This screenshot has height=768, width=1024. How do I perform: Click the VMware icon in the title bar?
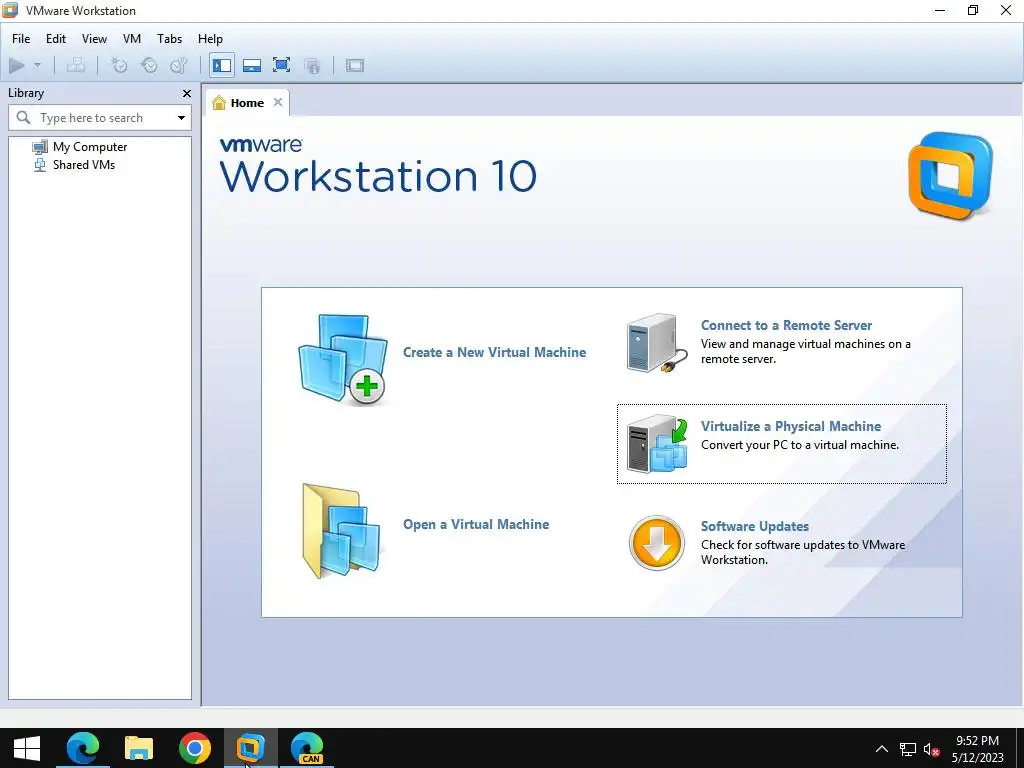pyautogui.click(x=10, y=10)
